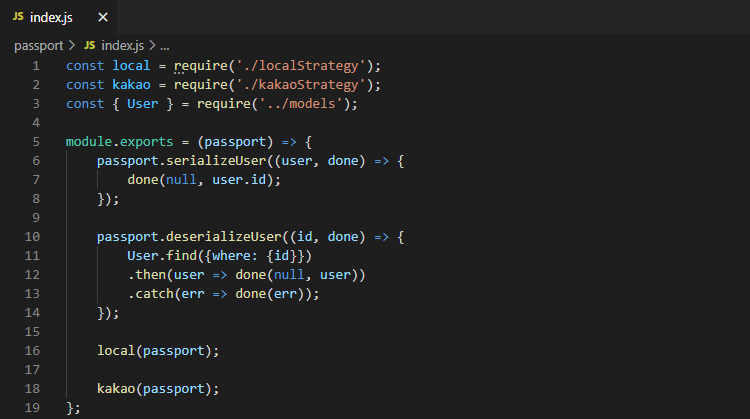Click chevron after passport breadcrumb

click(x=72, y=45)
